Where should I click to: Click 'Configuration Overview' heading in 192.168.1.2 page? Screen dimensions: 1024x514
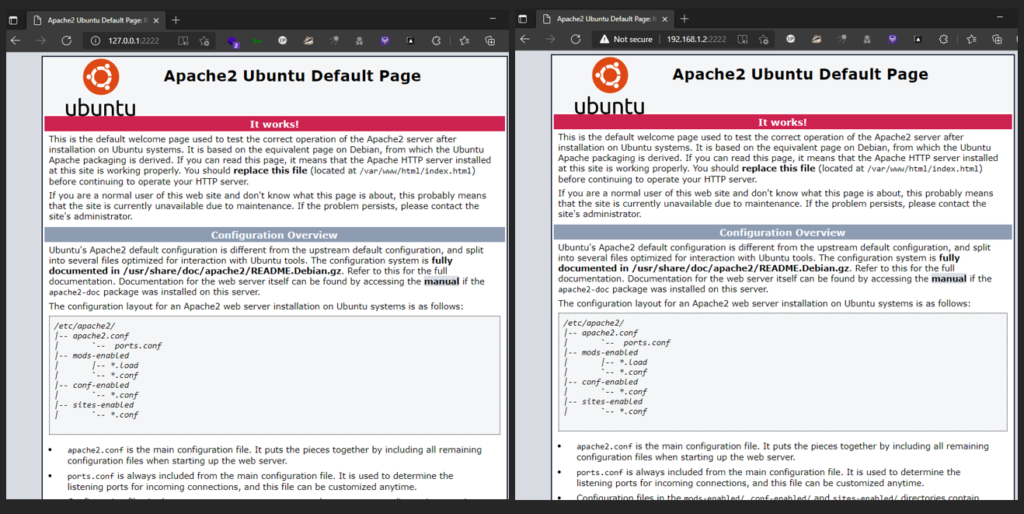coord(782,233)
